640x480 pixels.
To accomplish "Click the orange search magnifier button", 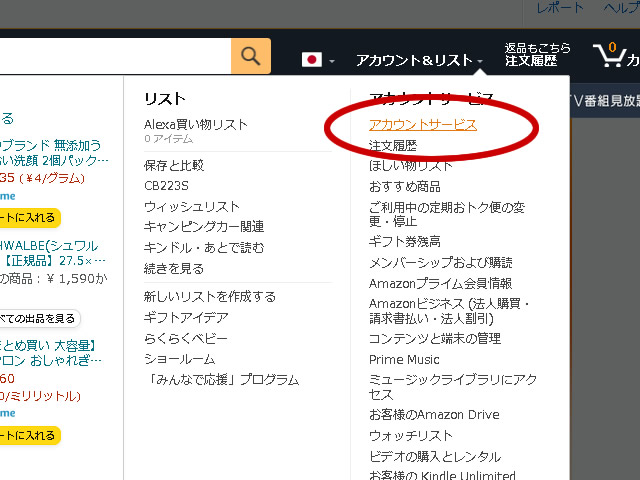I will [x=251, y=56].
